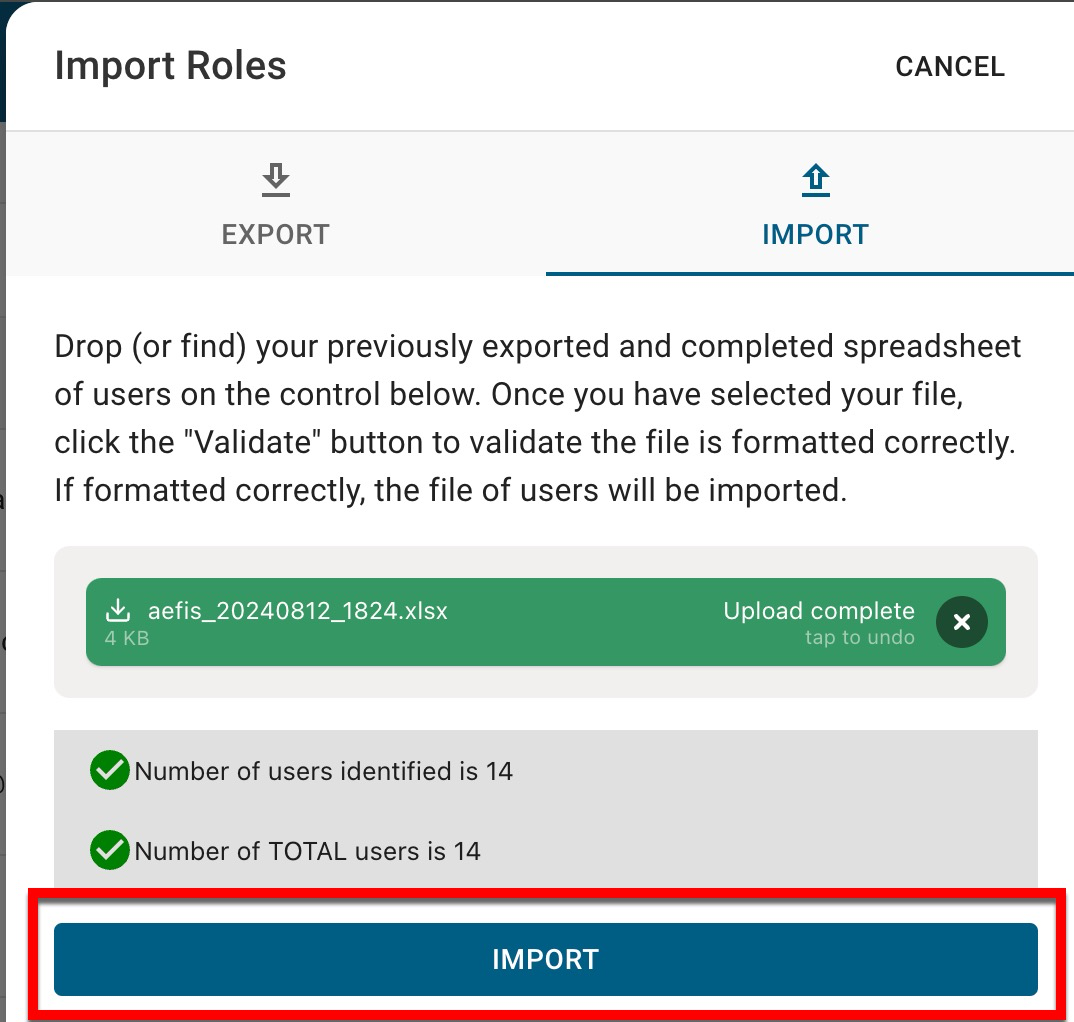The height and width of the screenshot is (1022, 1074).
Task: Click the import upload-arrow icon
Action: tap(816, 180)
